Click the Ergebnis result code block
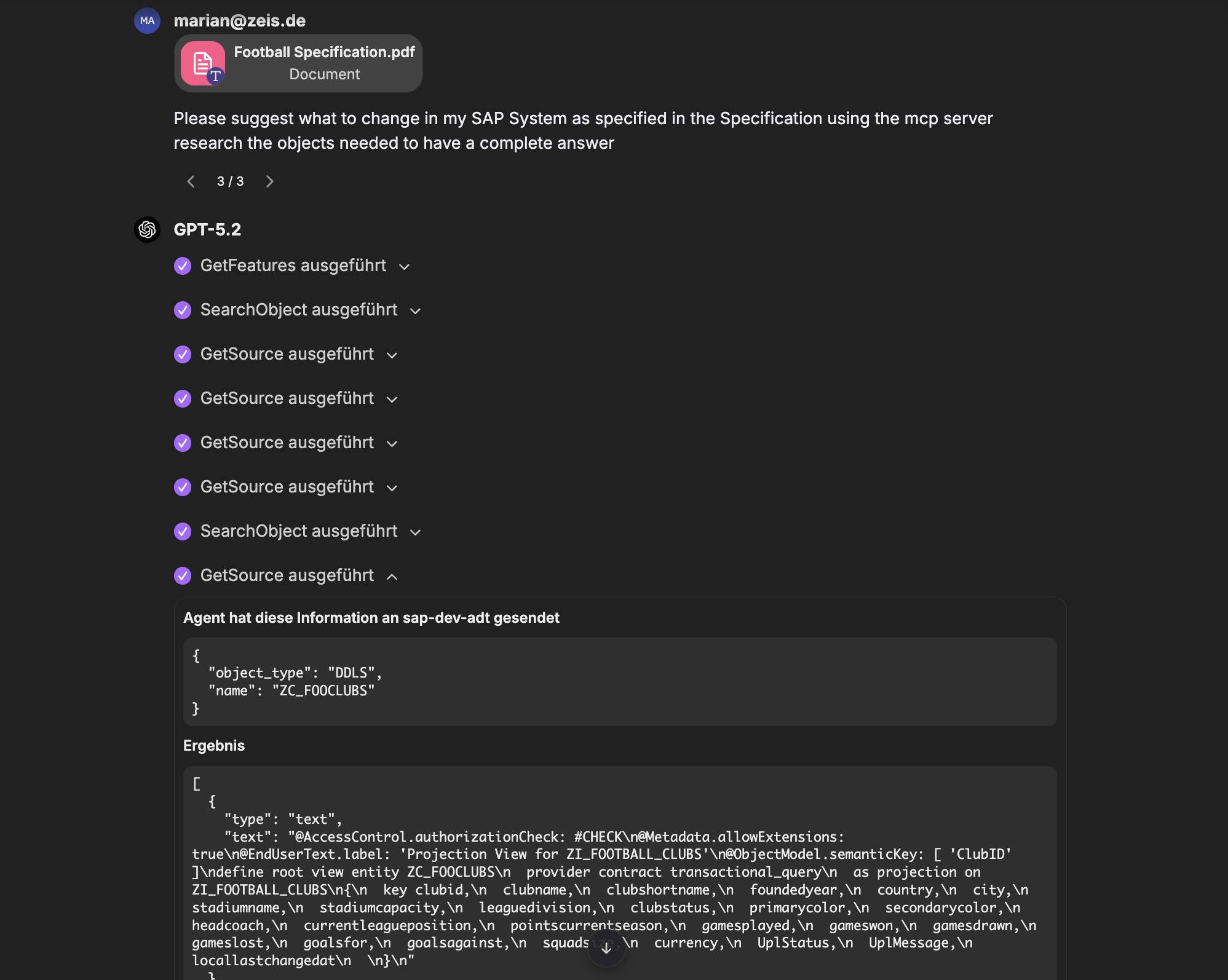Viewport: 1228px width, 980px height. (x=619, y=873)
